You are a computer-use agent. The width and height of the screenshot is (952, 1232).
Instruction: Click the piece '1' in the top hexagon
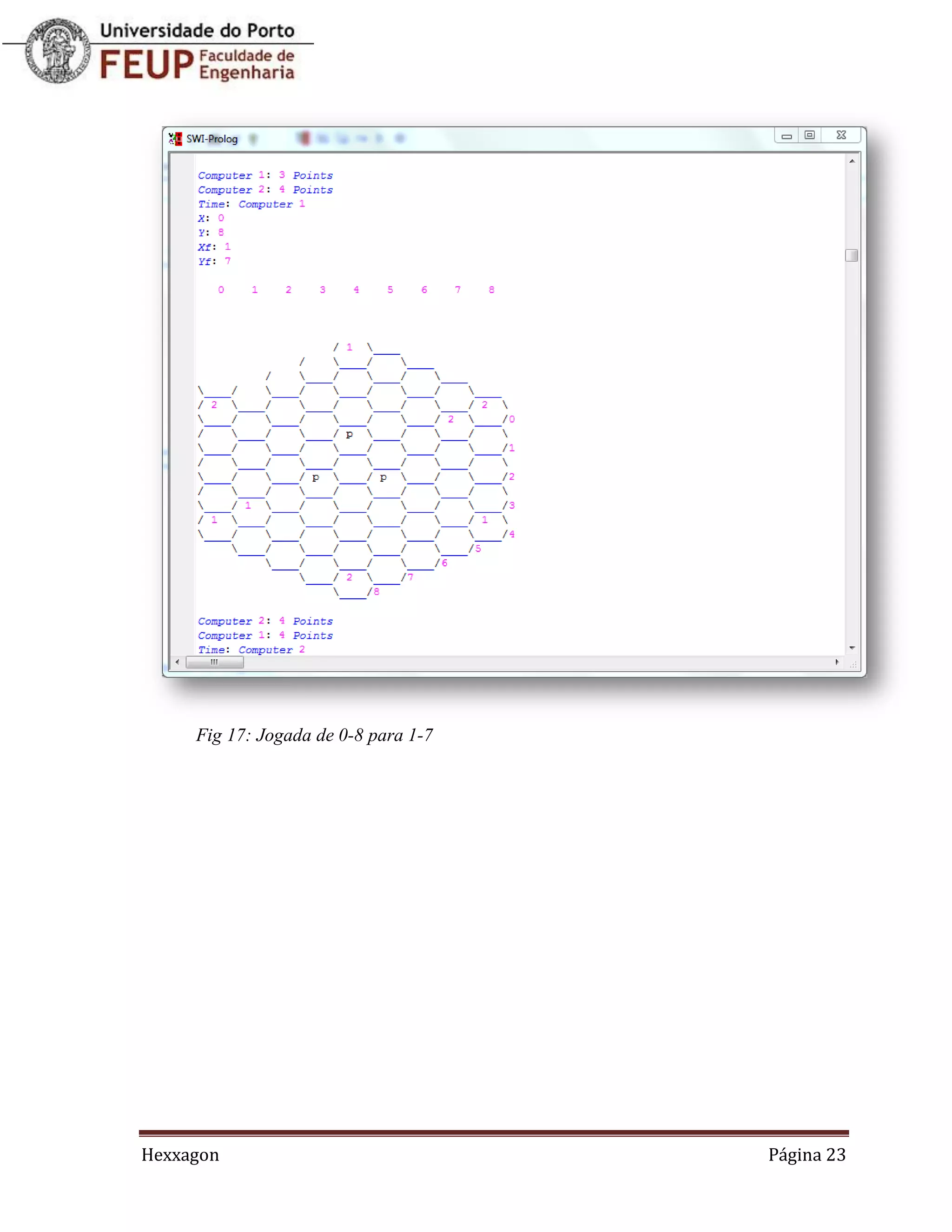[350, 347]
